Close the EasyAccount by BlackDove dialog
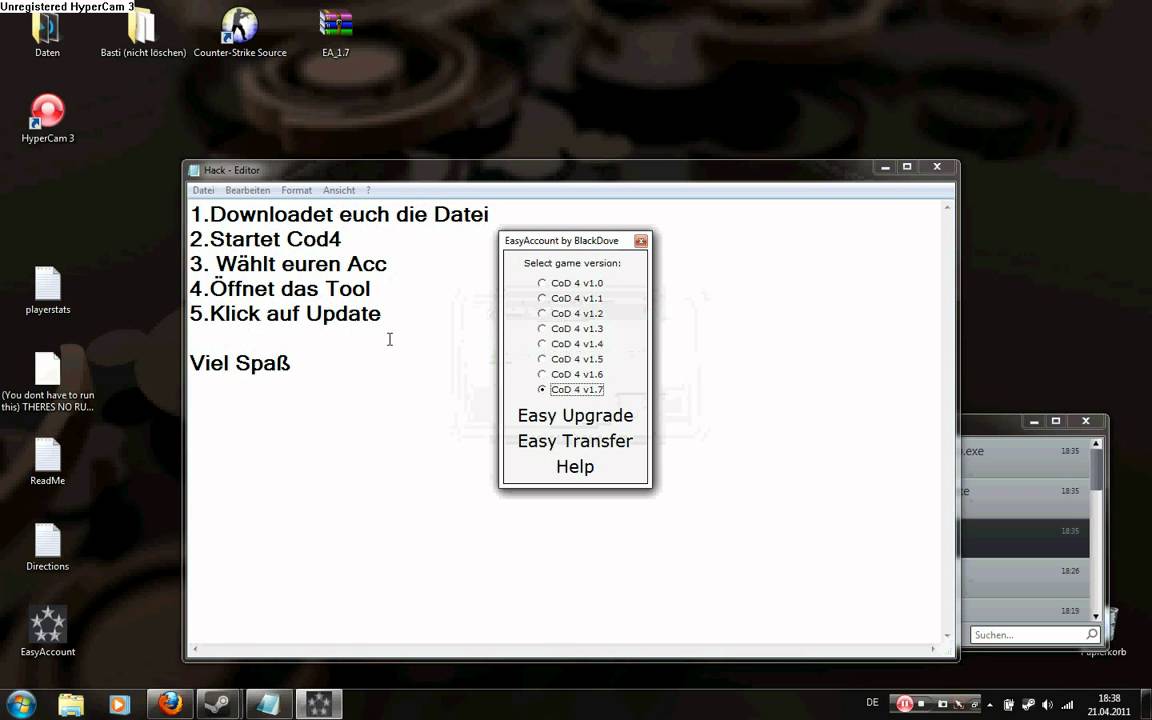 click(x=641, y=241)
